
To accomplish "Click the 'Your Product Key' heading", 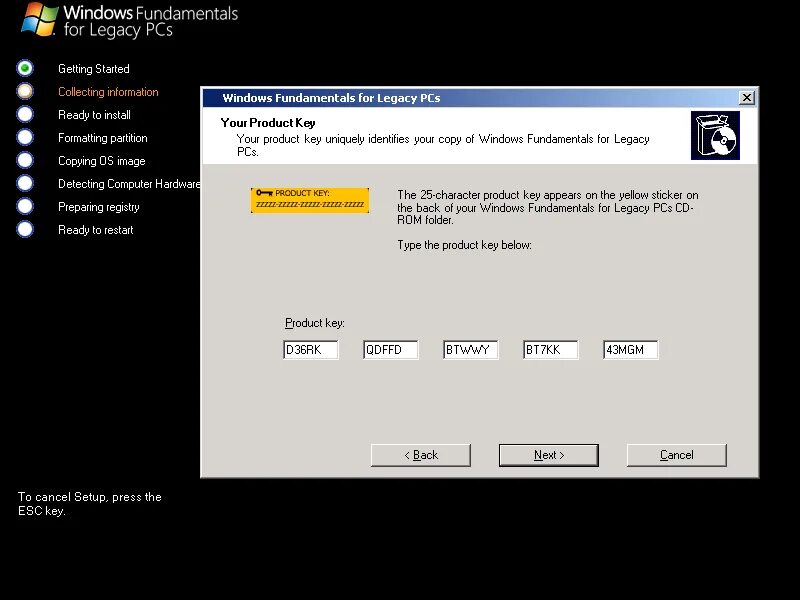I will tap(268, 122).
